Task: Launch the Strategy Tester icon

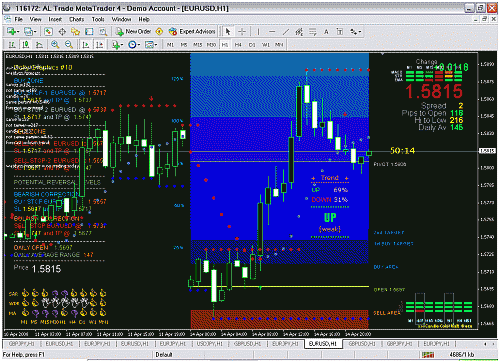Action: tap(103, 32)
